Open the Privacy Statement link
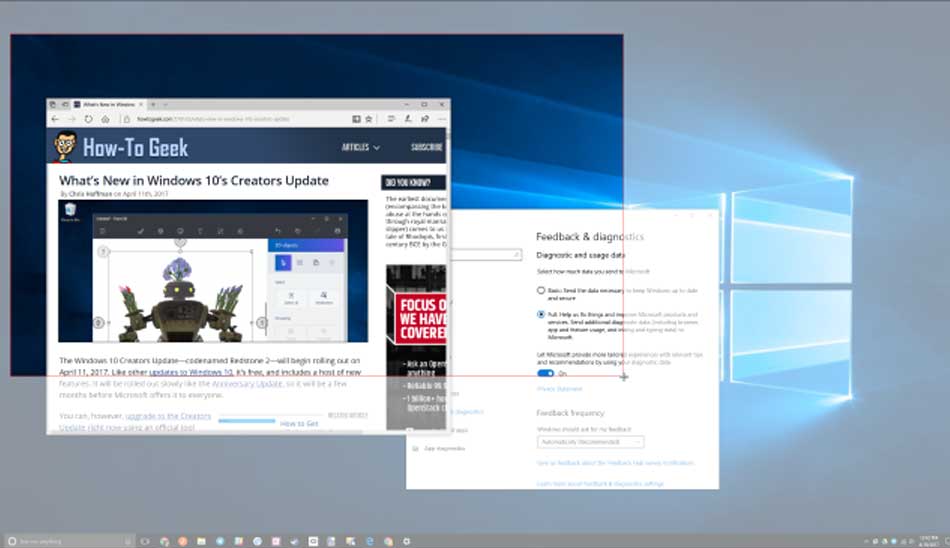Viewport: 950px width, 548px height. point(559,389)
